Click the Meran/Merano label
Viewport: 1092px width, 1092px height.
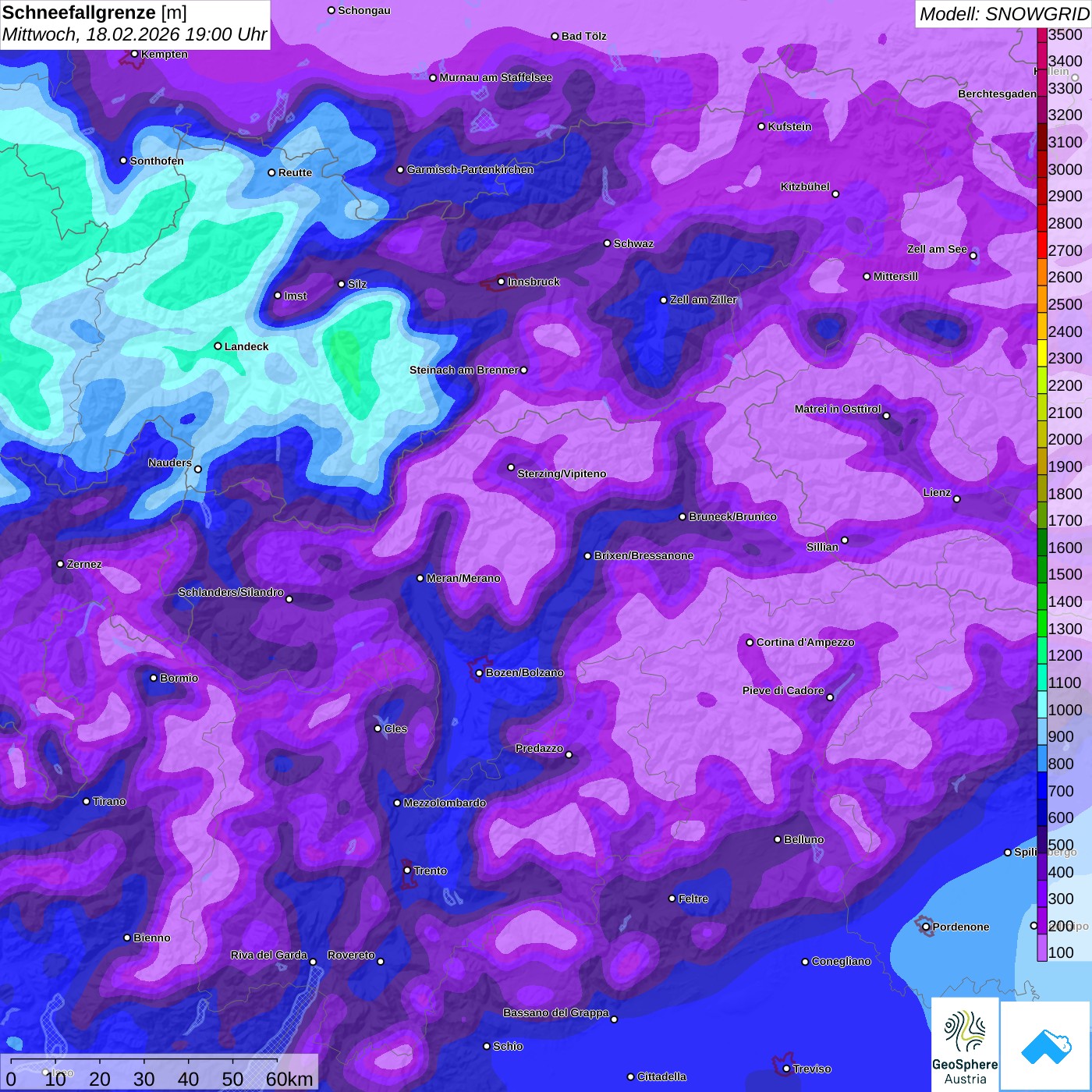coord(463,578)
